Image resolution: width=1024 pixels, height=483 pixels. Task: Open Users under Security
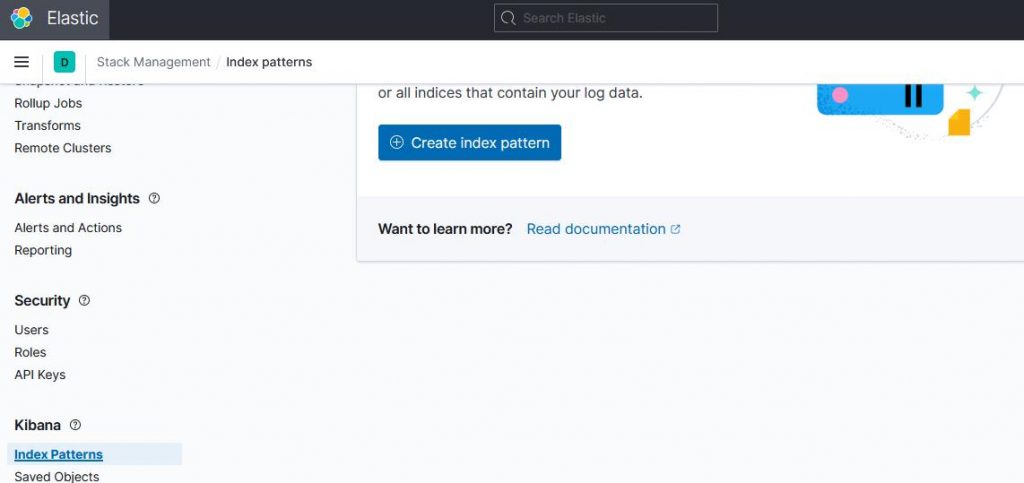(x=31, y=330)
